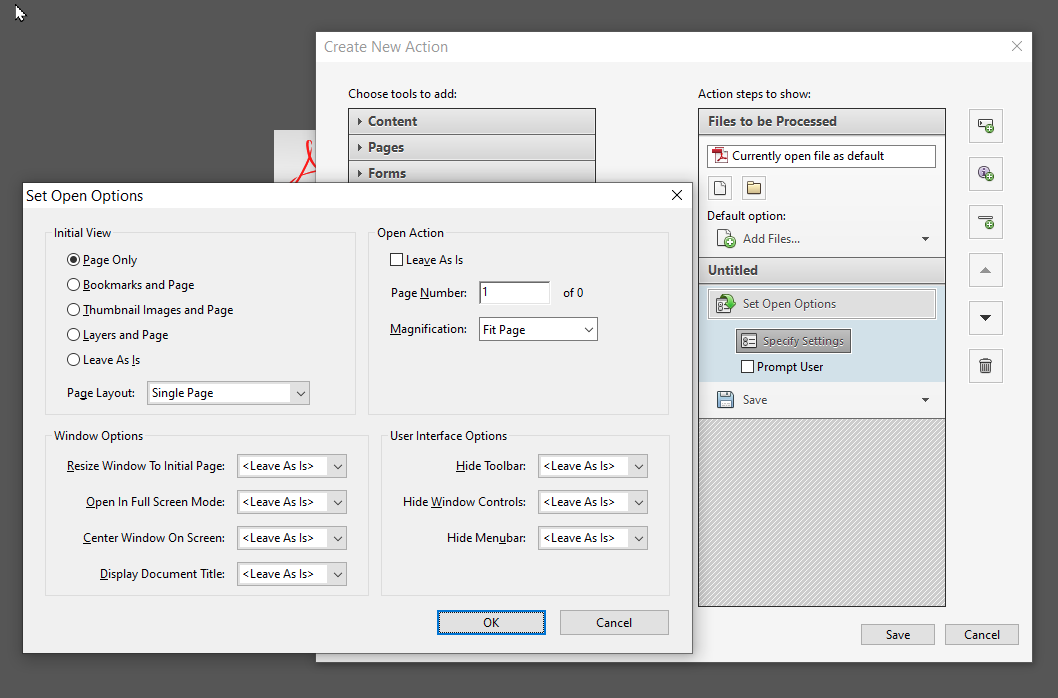The width and height of the screenshot is (1058, 698).
Task: Enable the Leave As Is open action checkbox
Action: tap(397, 259)
